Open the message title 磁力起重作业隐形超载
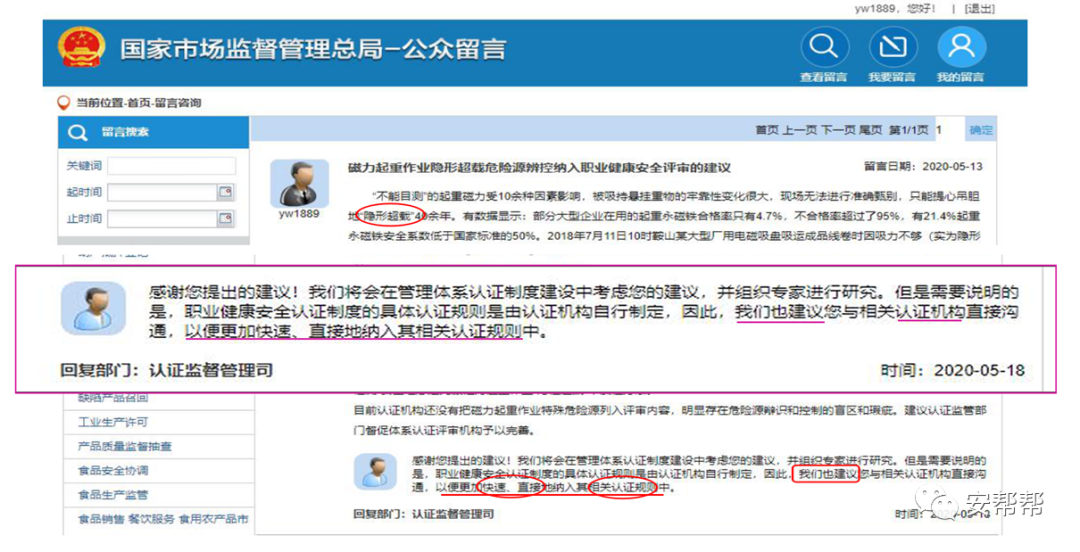 pos(539,167)
